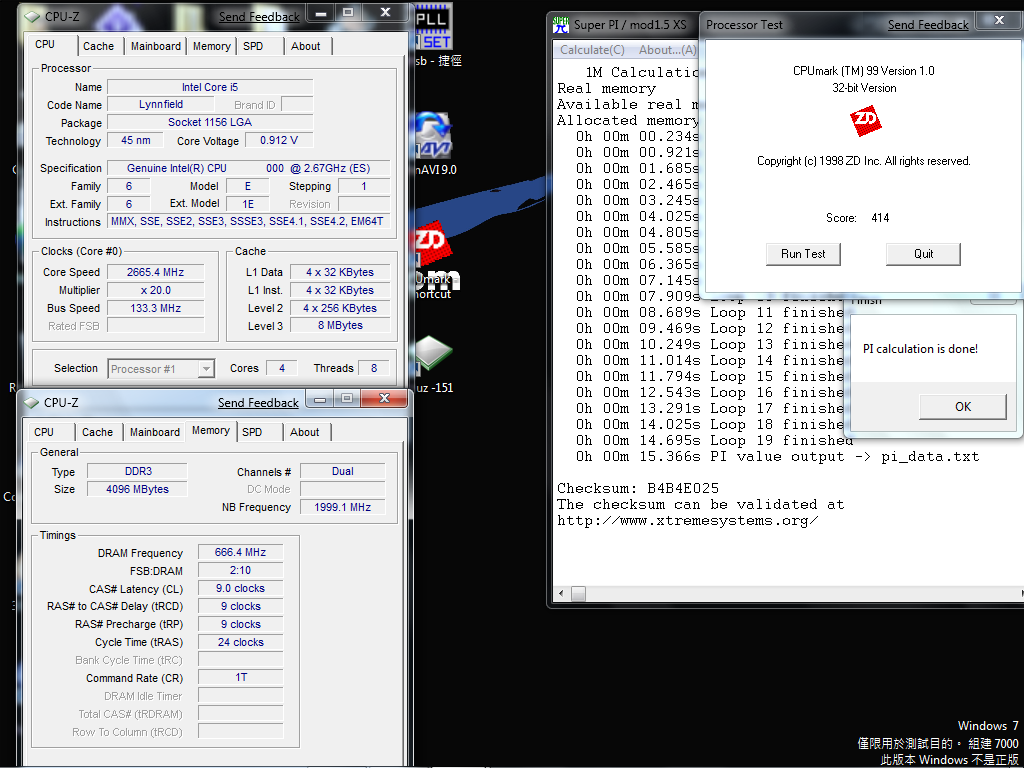Click the CPUmark Score value 414
The width and height of the screenshot is (1024, 768).
point(880,218)
